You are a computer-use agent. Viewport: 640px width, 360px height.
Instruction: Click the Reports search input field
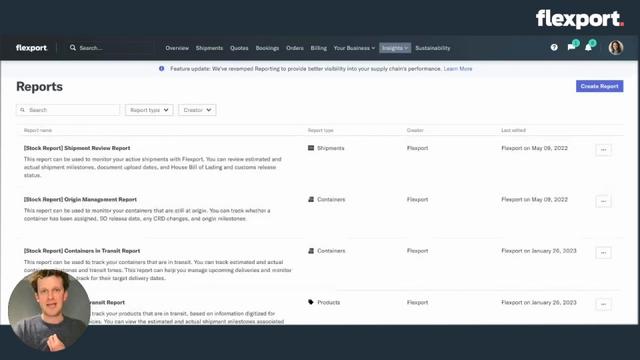(68, 110)
